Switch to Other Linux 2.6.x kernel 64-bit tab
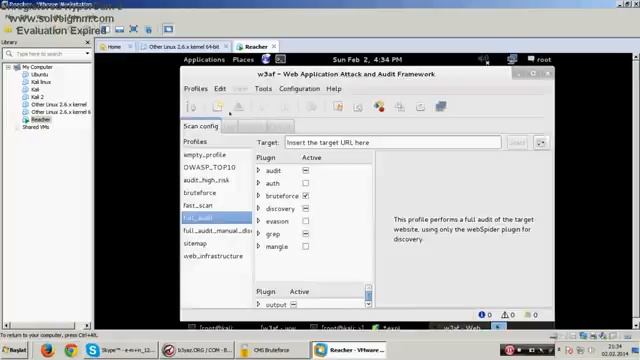640x360 pixels. click(184, 47)
